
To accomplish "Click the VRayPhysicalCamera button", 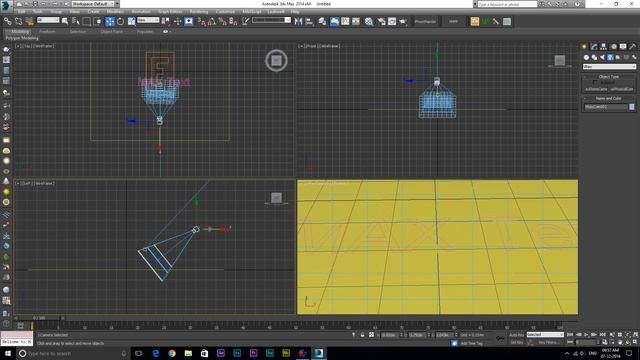I will 622,89.
